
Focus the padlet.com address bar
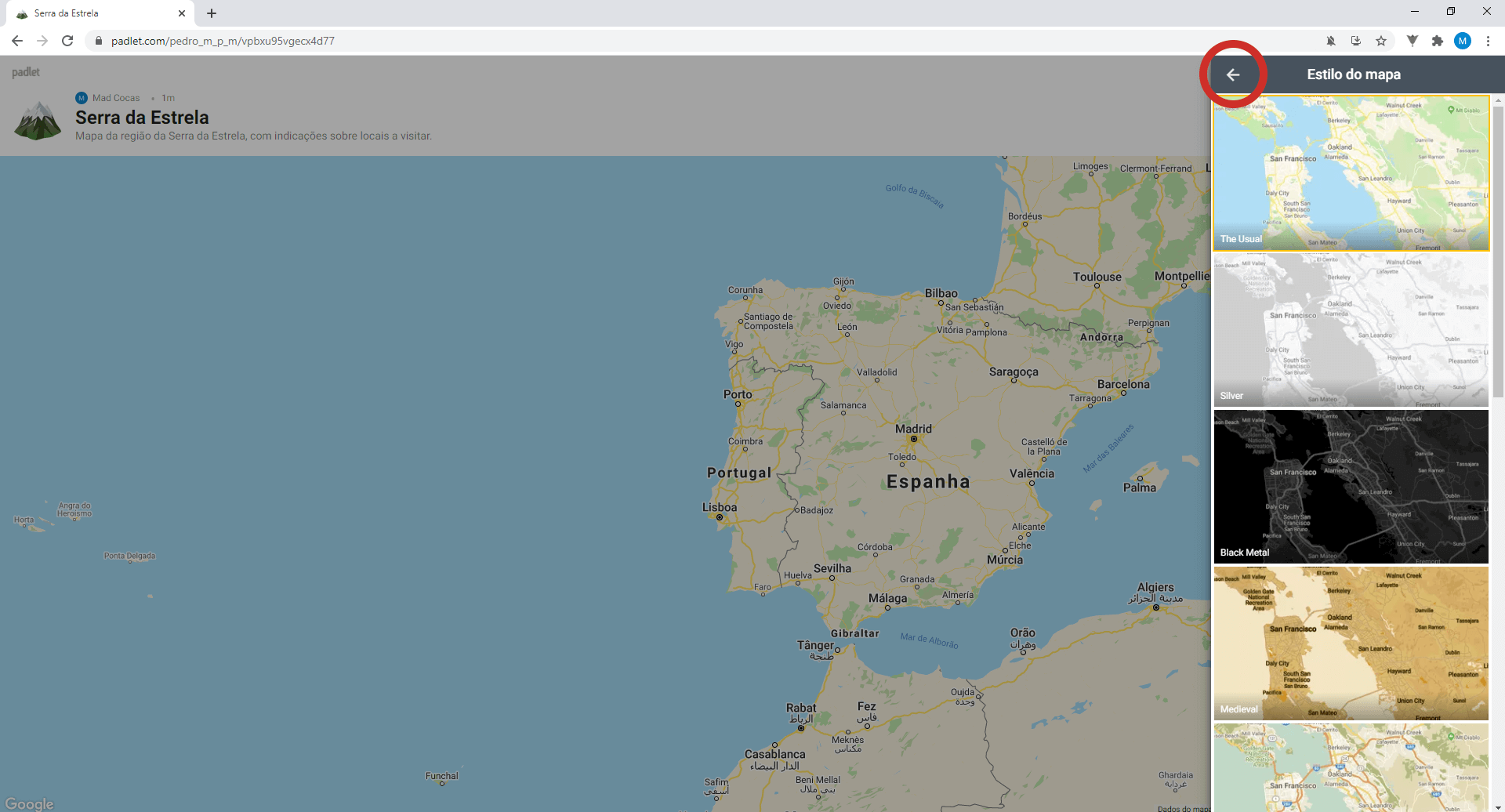pos(705,41)
